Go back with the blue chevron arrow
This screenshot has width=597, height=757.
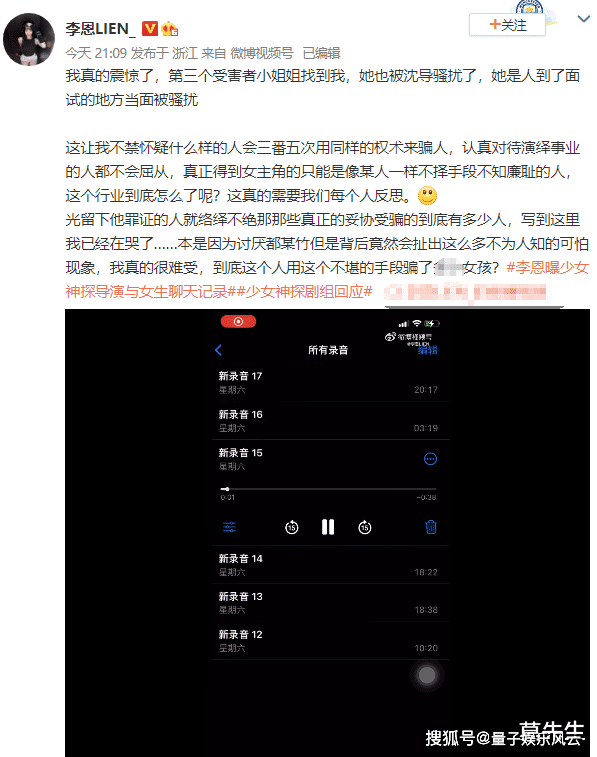tap(218, 350)
